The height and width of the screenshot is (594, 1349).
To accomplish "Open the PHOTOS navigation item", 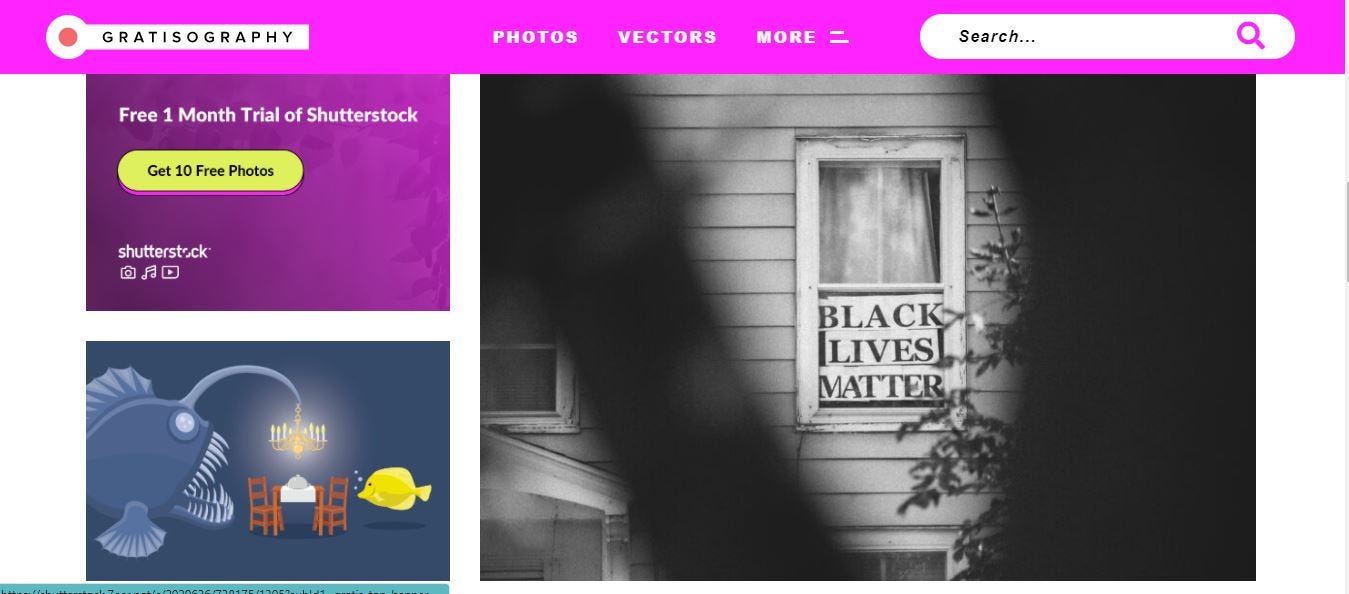I will click(535, 37).
